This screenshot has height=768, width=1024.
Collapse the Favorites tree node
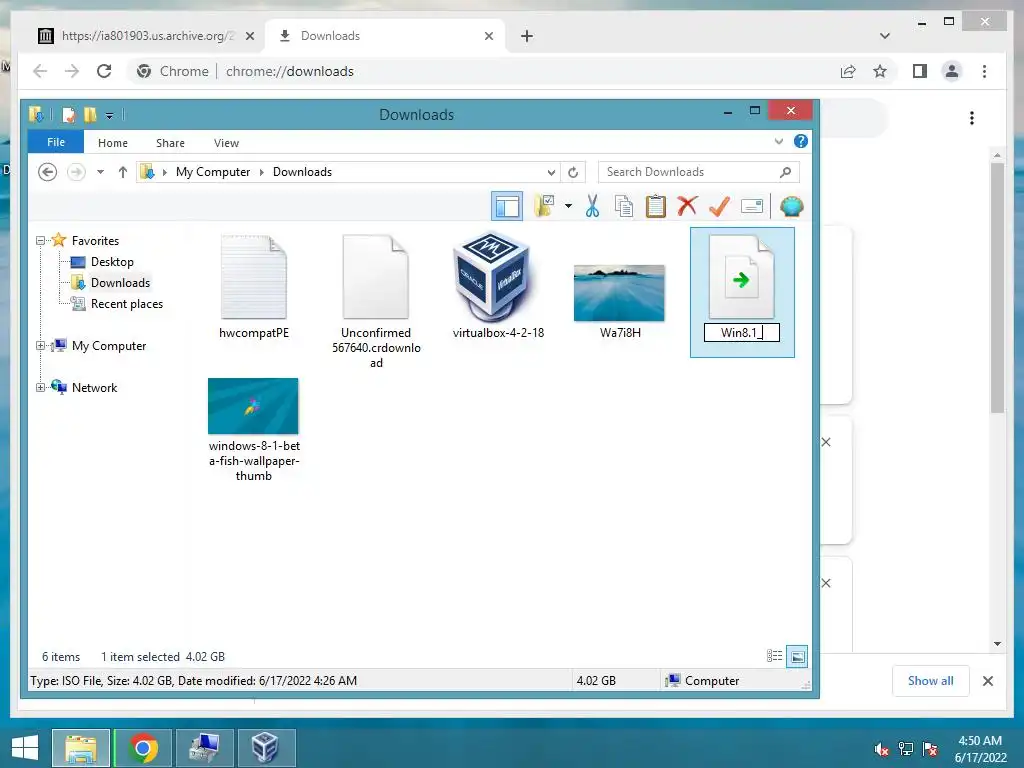[40, 240]
